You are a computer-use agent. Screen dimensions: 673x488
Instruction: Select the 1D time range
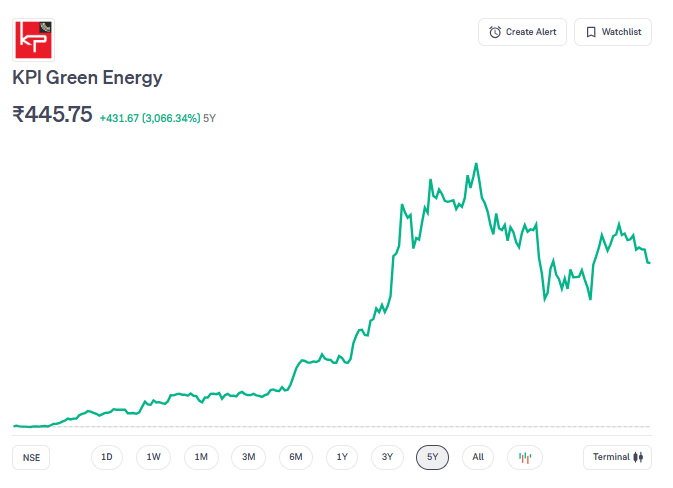tap(106, 457)
